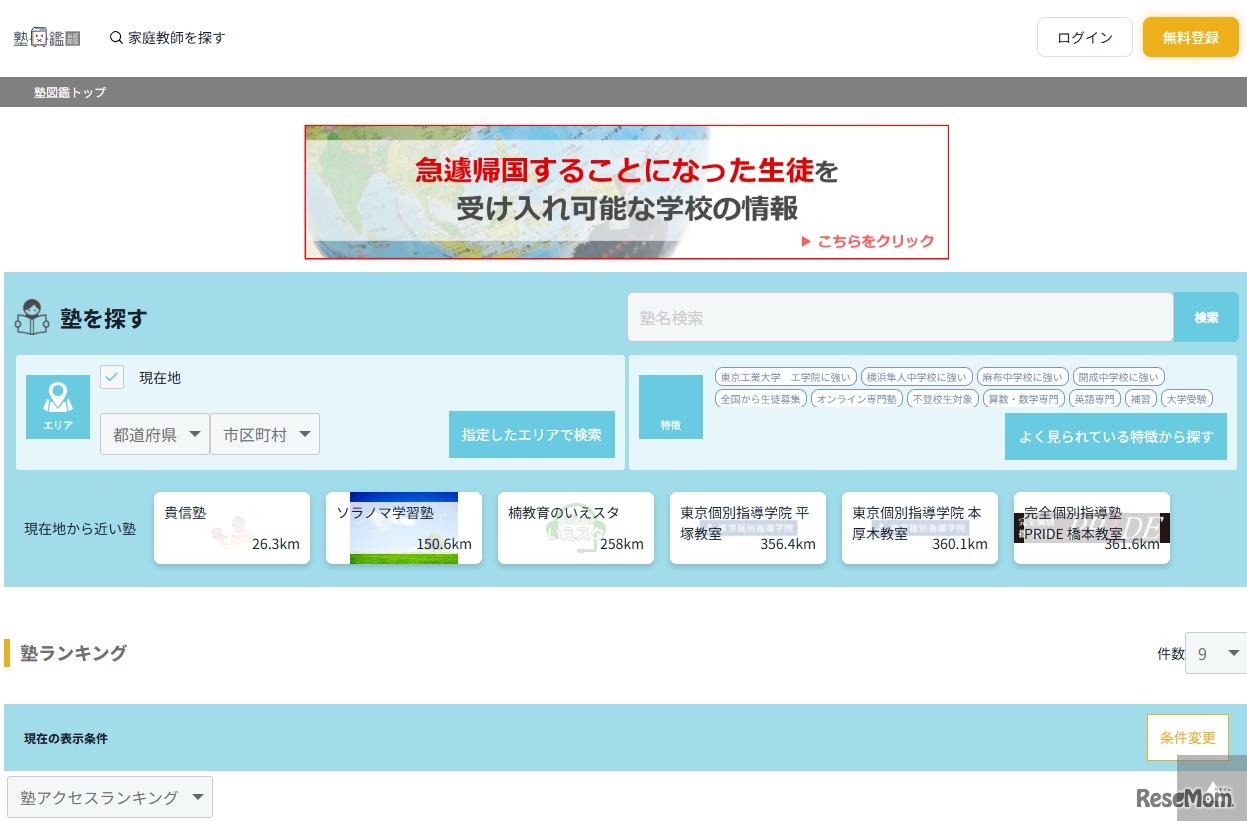Viewport: 1247px width, 821px height.
Task: Click the reading student icon by 塾を探す
Action: (32, 317)
